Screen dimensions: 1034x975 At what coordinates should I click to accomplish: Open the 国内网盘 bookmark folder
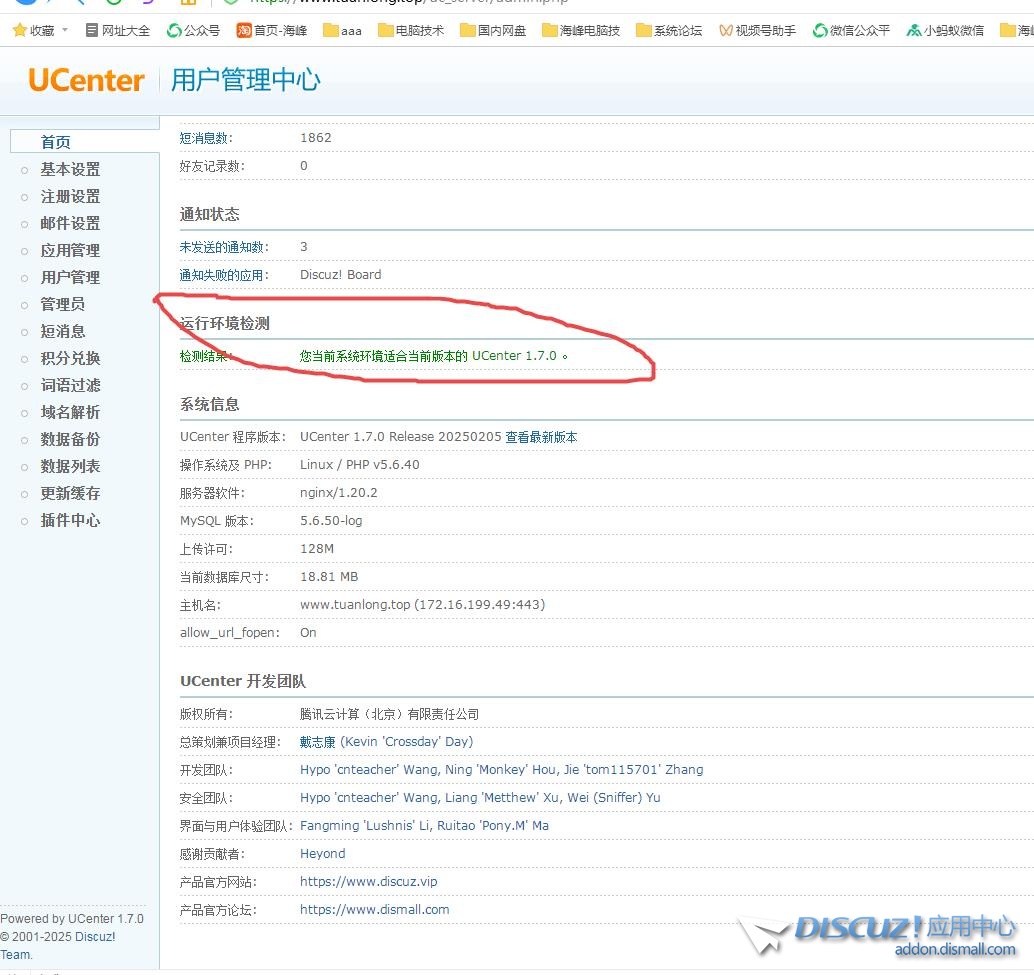(x=493, y=30)
